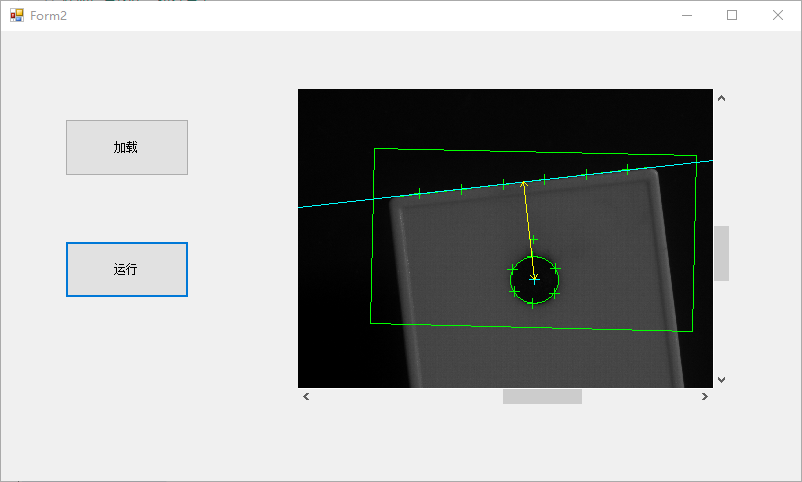Click the 加载 (Load) button
The height and width of the screenshot is (482, 802).
(127, 147)
